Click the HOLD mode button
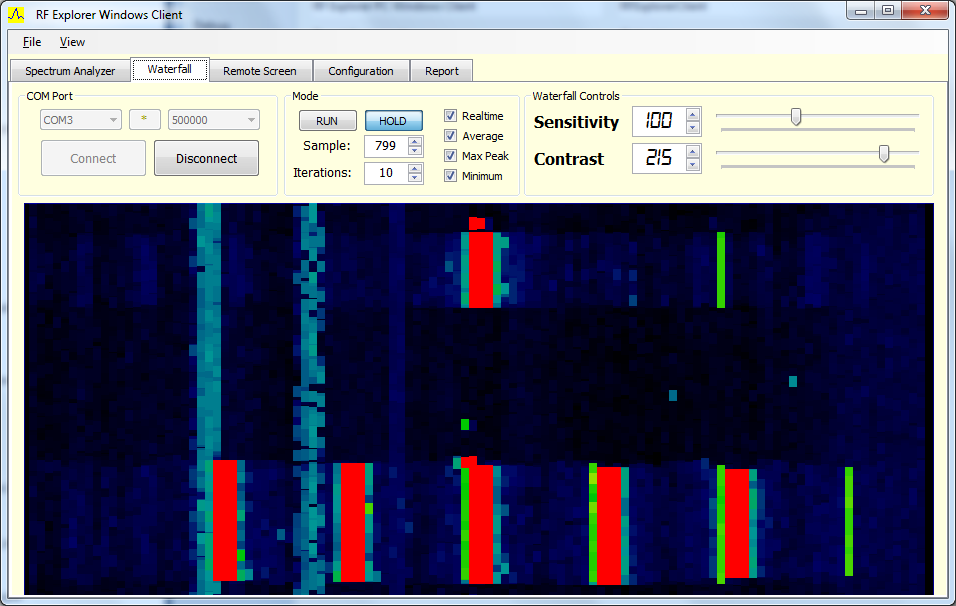 [393, 121]
